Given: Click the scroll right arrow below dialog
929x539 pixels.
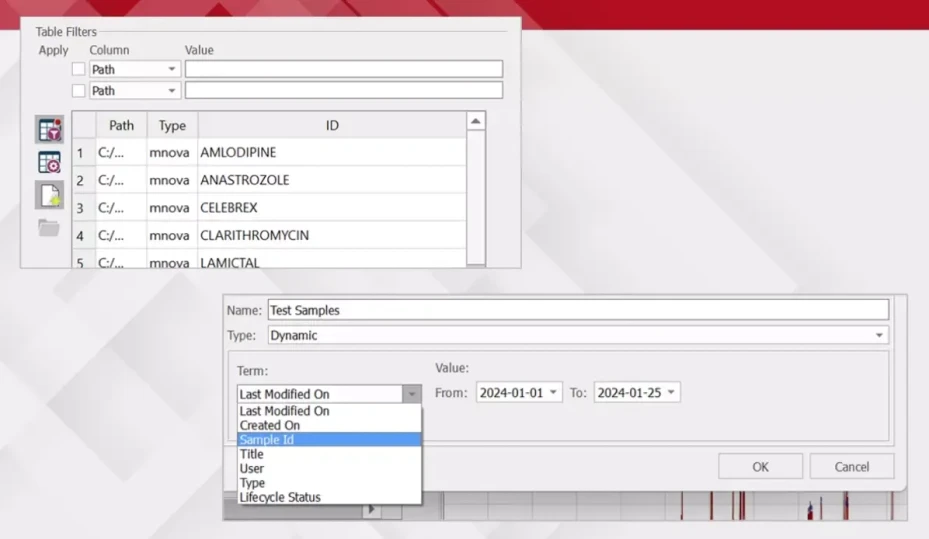Looking at the screenshot, I should pyautogui.click(x=371, y=509).
